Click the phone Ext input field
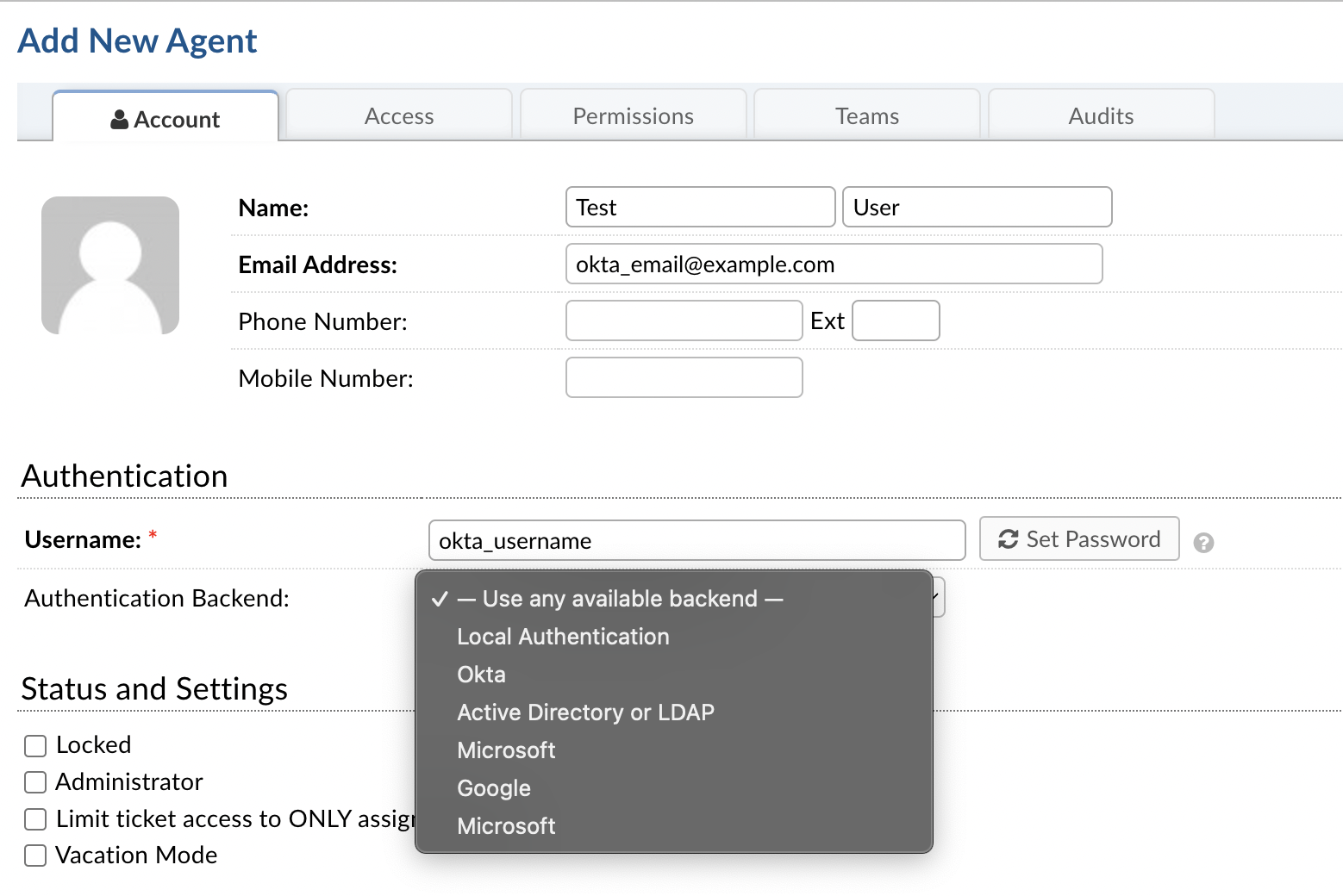The image size is (1343, 896). coord(896,321)
